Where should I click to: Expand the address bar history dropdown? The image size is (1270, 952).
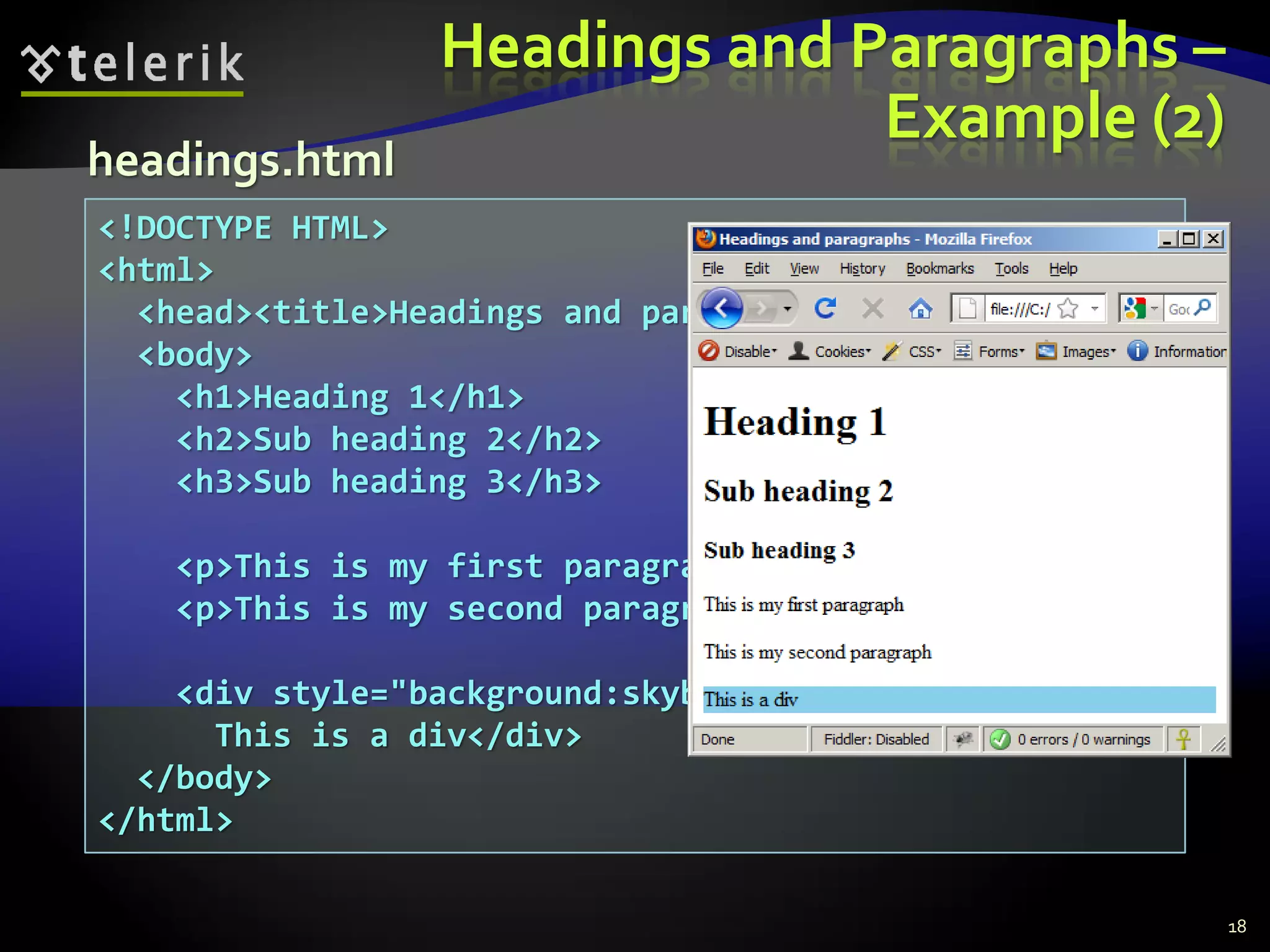(x=1095, y=308)
